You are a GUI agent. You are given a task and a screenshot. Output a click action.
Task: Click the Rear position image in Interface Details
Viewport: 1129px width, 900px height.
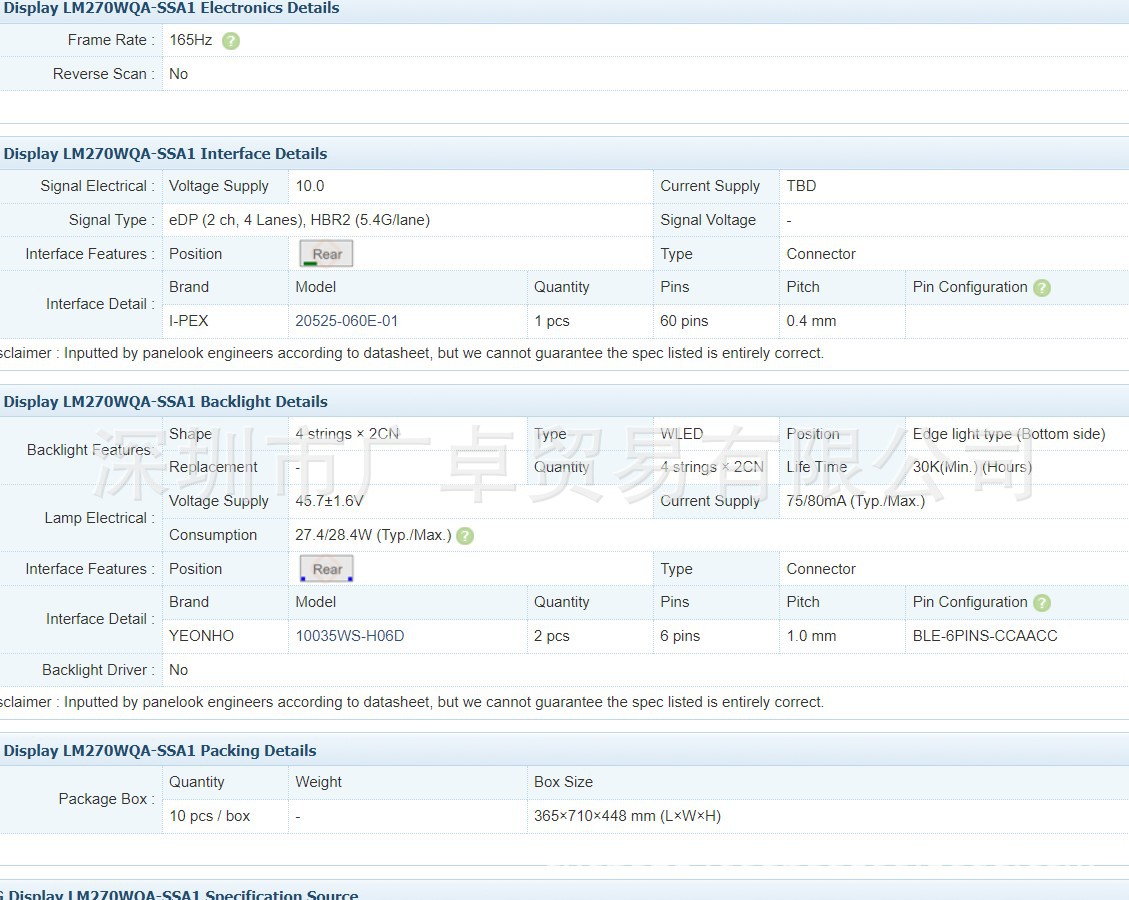click(x=326, y=253)
